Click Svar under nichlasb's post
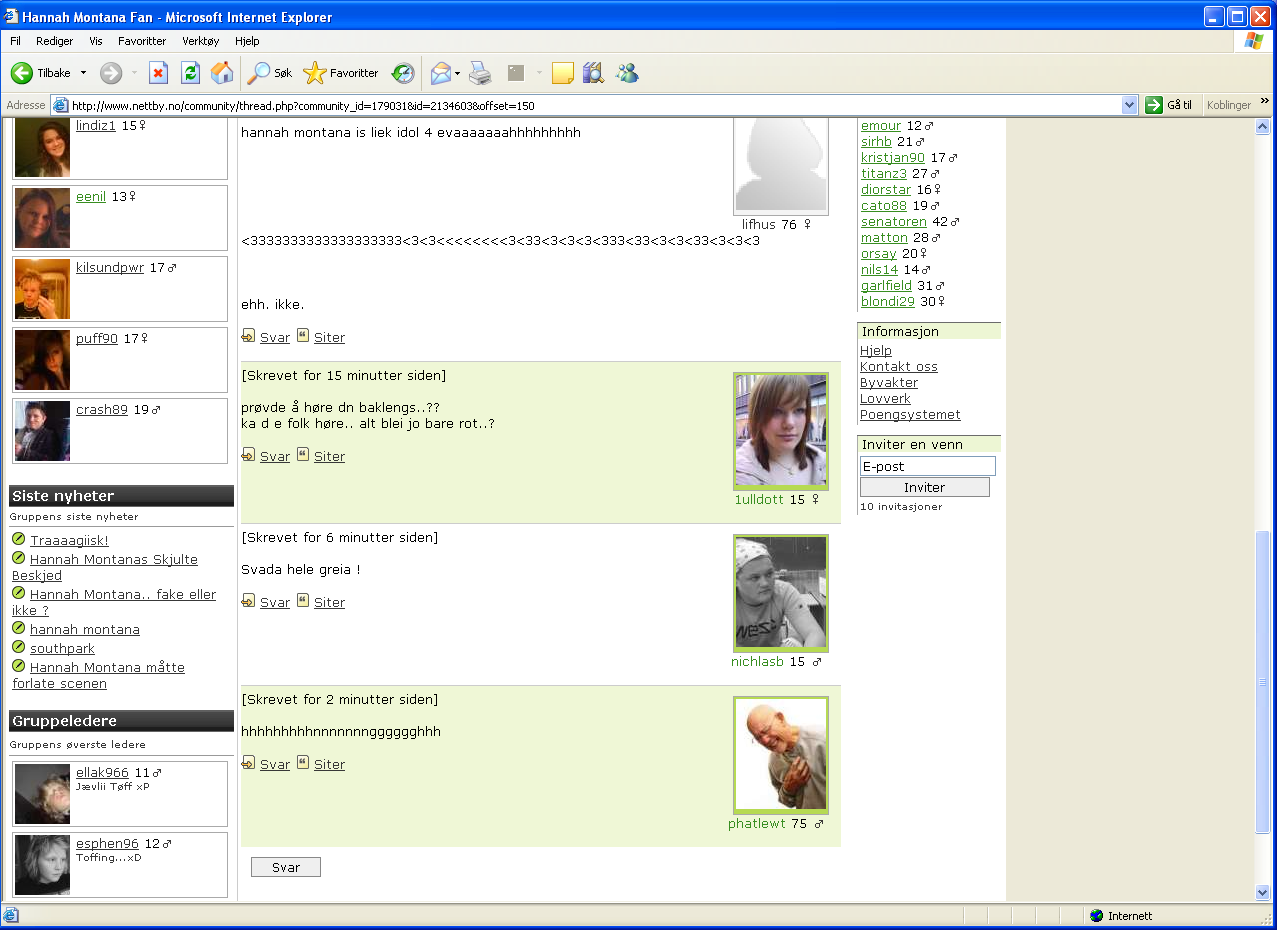 pos(275,602)
